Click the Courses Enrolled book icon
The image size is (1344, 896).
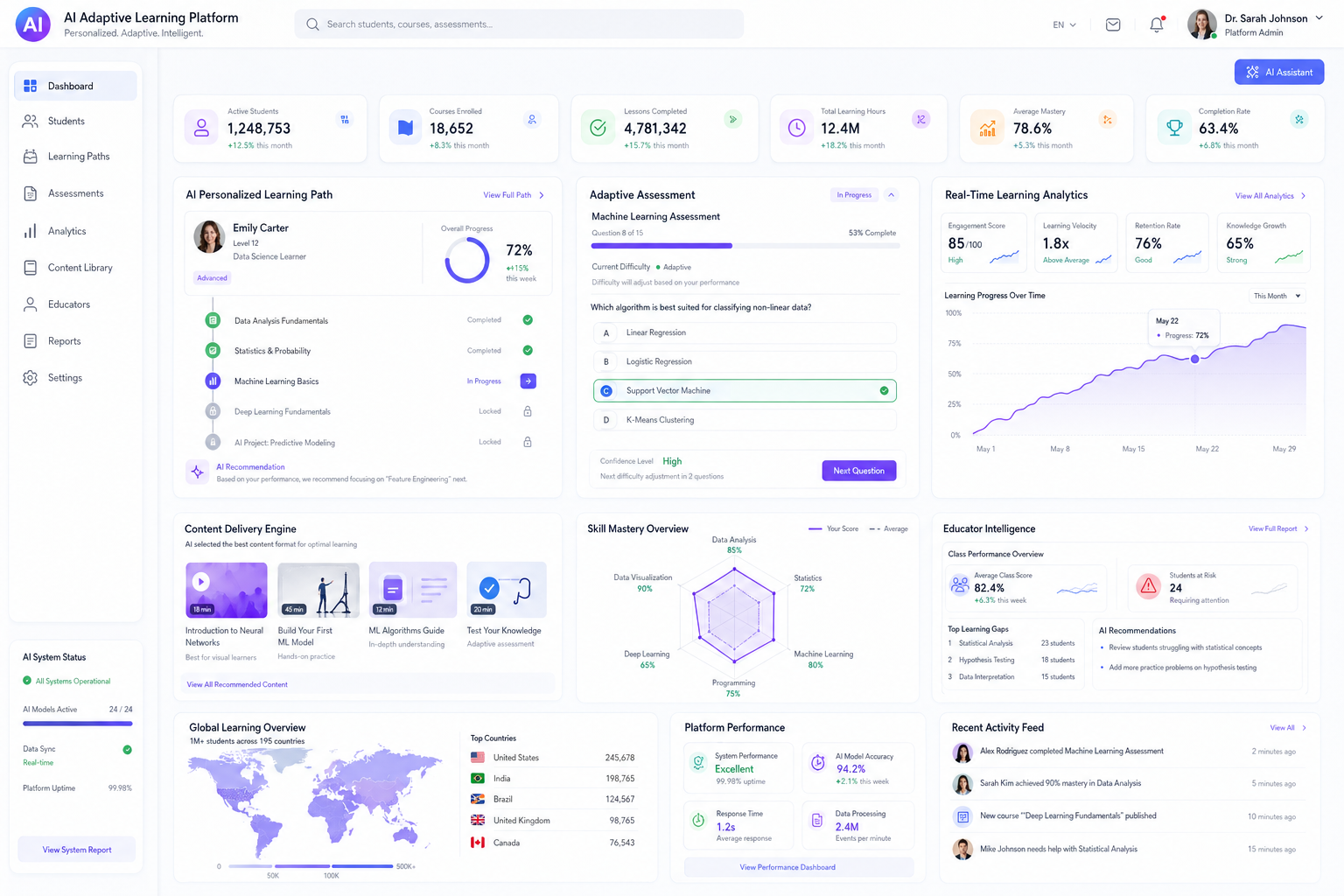pos(405,128)
